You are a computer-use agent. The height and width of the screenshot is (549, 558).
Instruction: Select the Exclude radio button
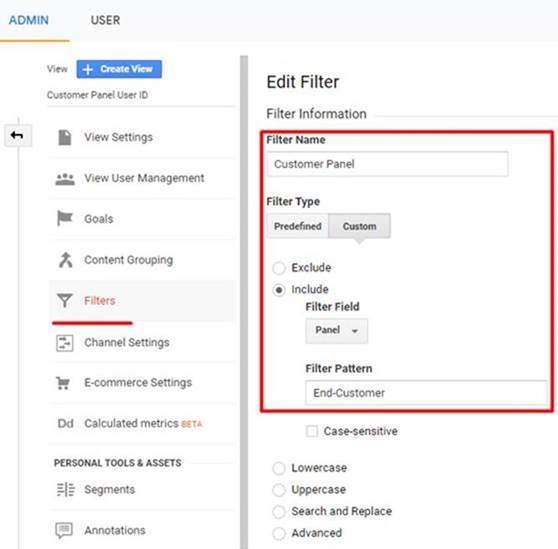pos(279,268)
